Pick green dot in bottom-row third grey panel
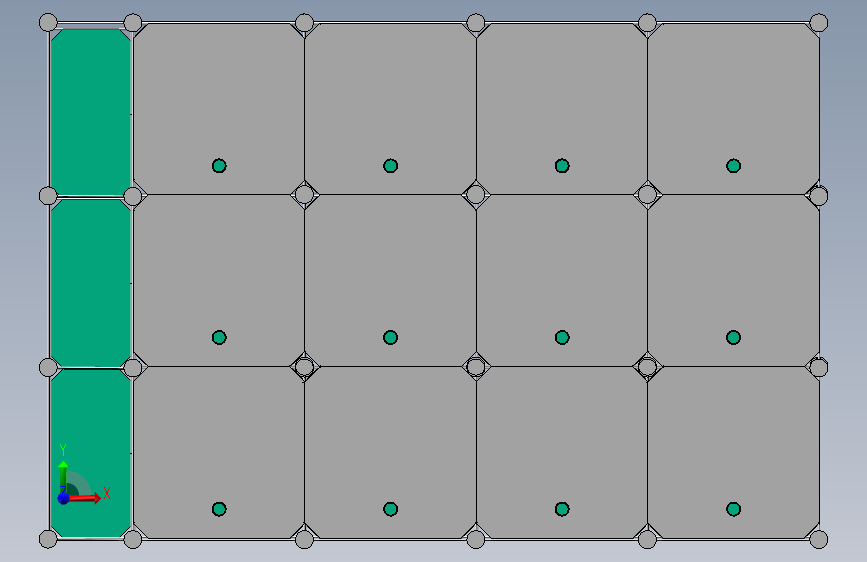Image resolution: width=867 pixels, height=562 pixels. point(562,509)
